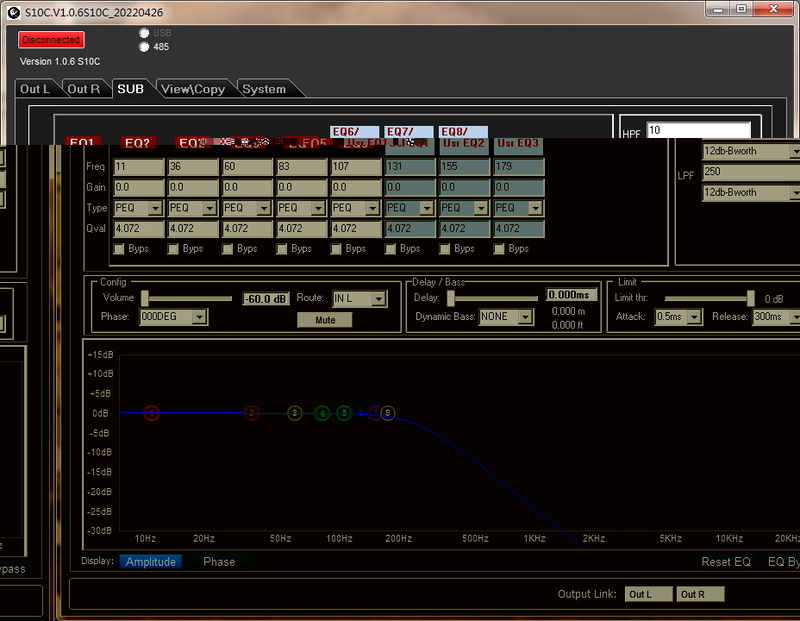The image size is (800, 621).
Task: Select white EQ node 8 on the graph
Action: 388,413
